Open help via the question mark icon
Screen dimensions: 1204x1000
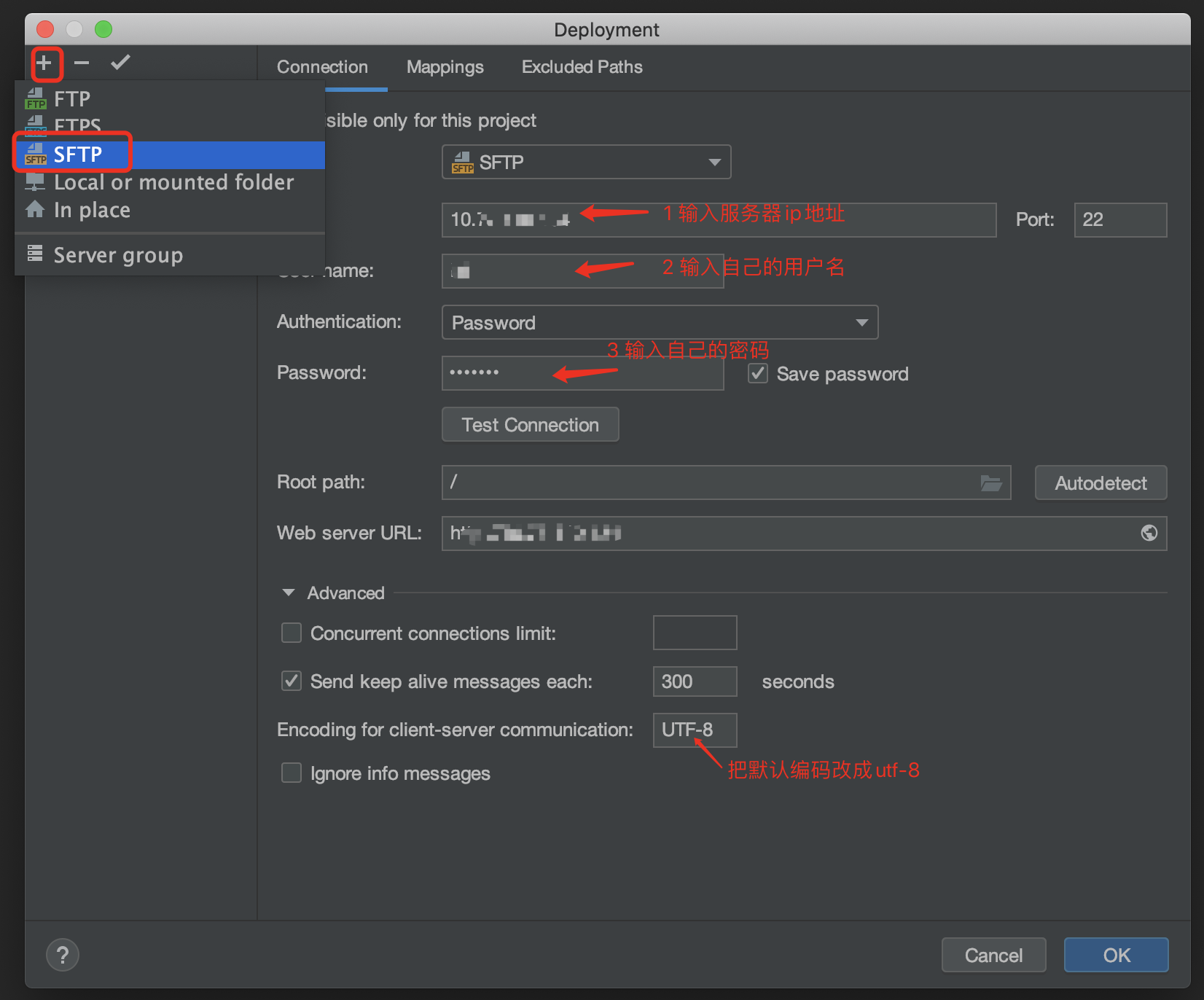62,955
